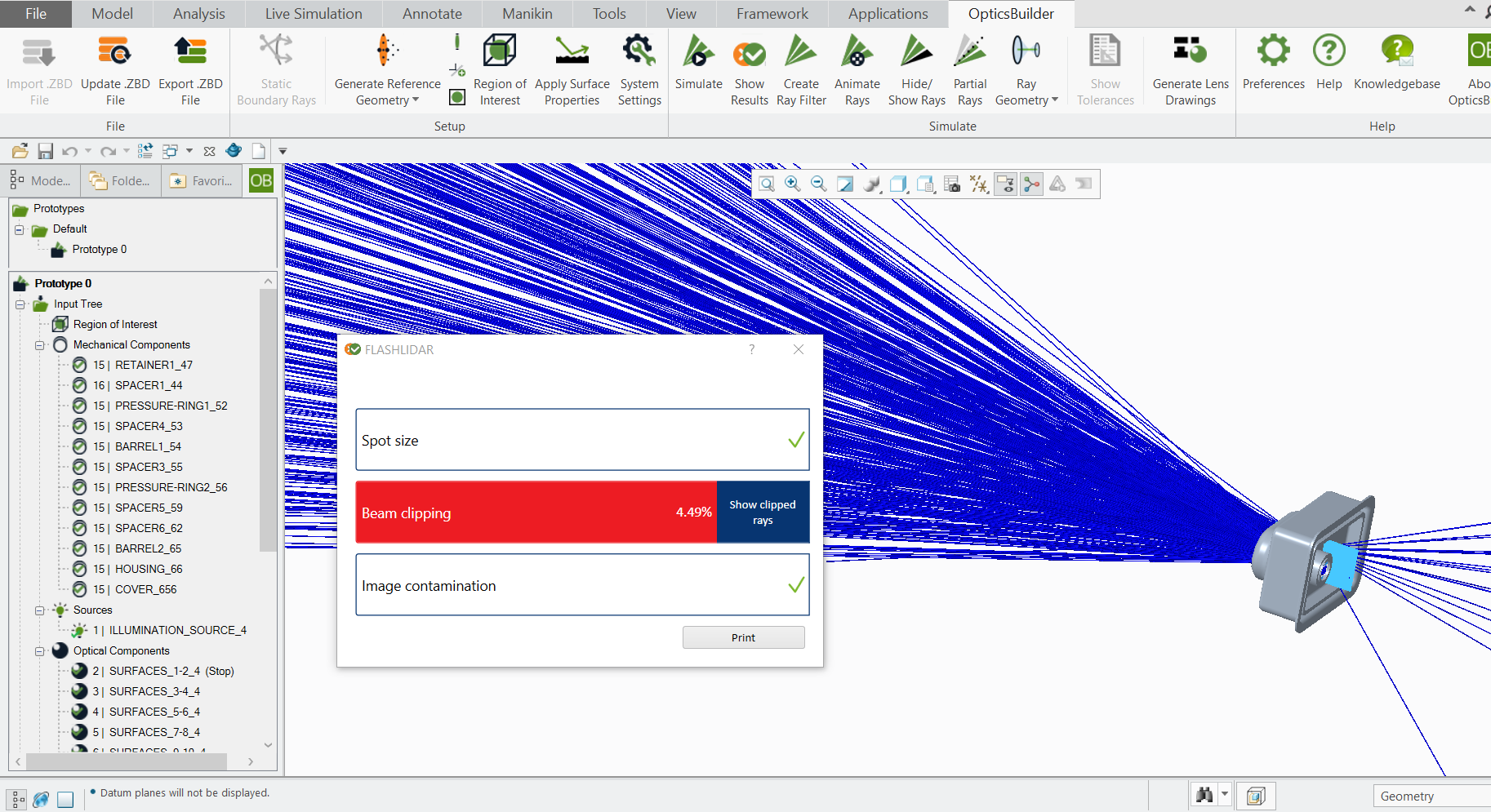
Task: Open File menu
Action: coord(36,14)
